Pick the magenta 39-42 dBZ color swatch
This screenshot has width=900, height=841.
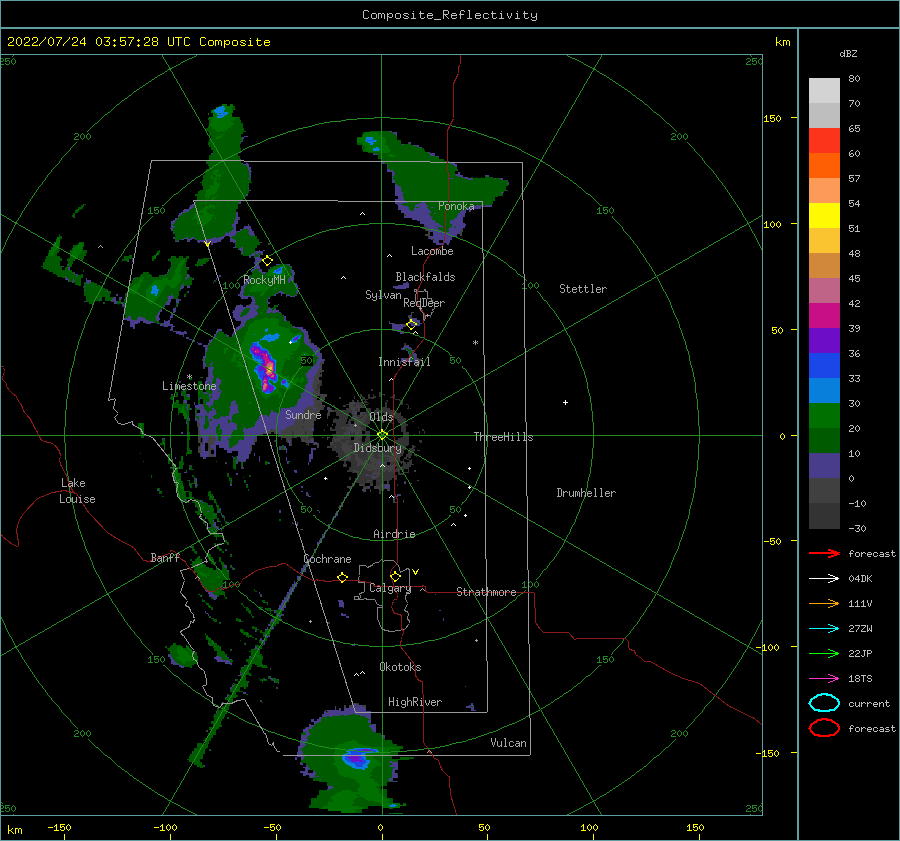pos(824,316)
